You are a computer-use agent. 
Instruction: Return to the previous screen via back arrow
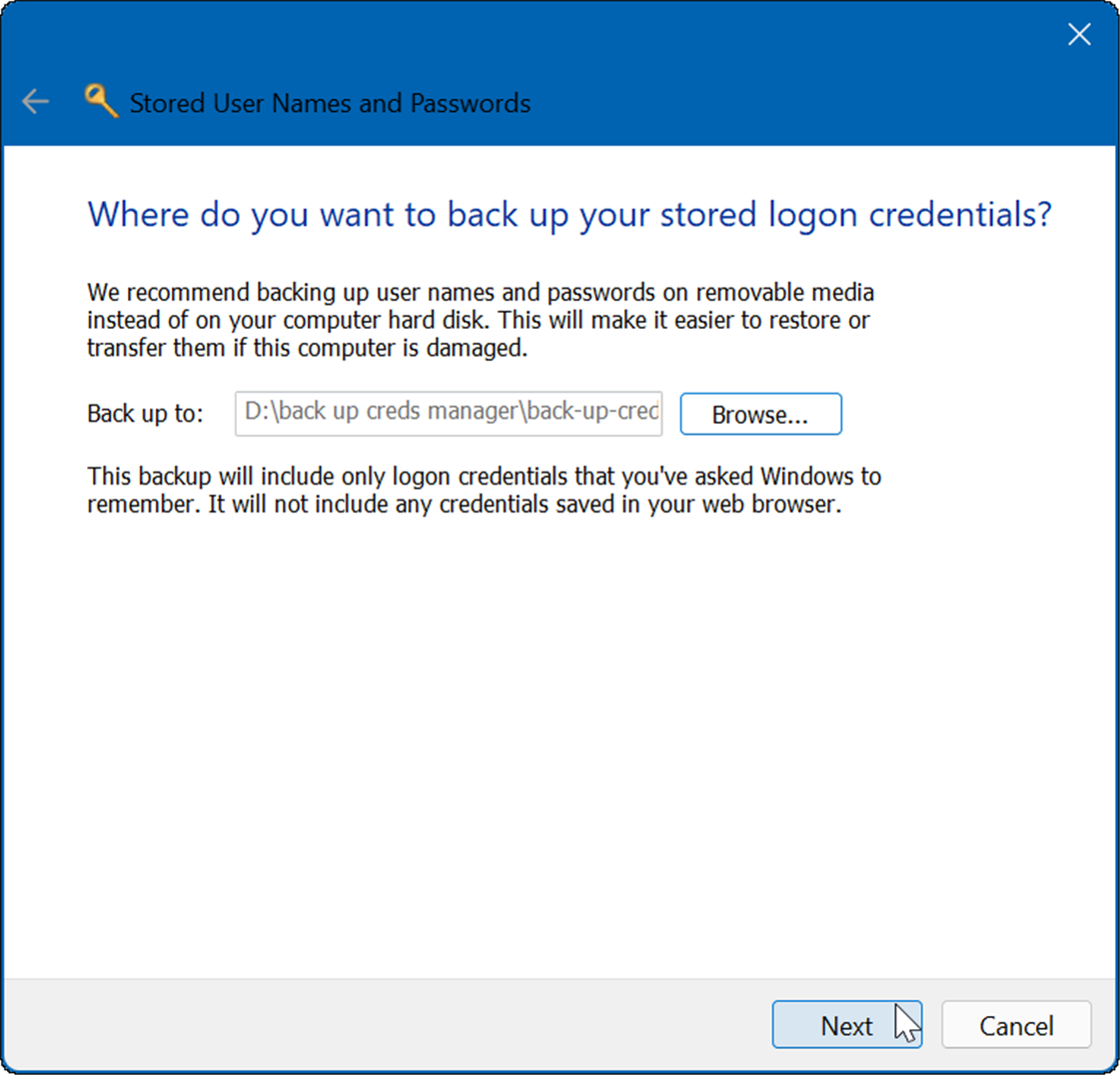(x=35, y=101)
